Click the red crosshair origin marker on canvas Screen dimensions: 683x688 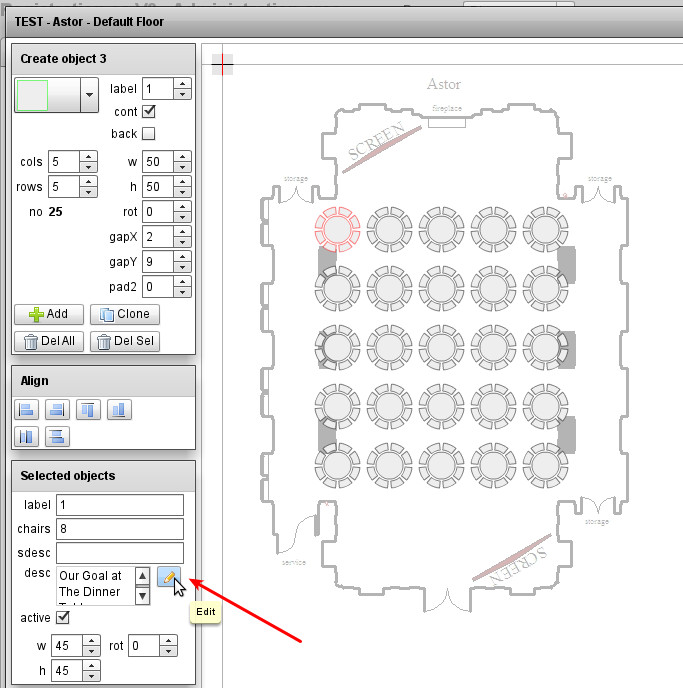click(x=222, y=64)
